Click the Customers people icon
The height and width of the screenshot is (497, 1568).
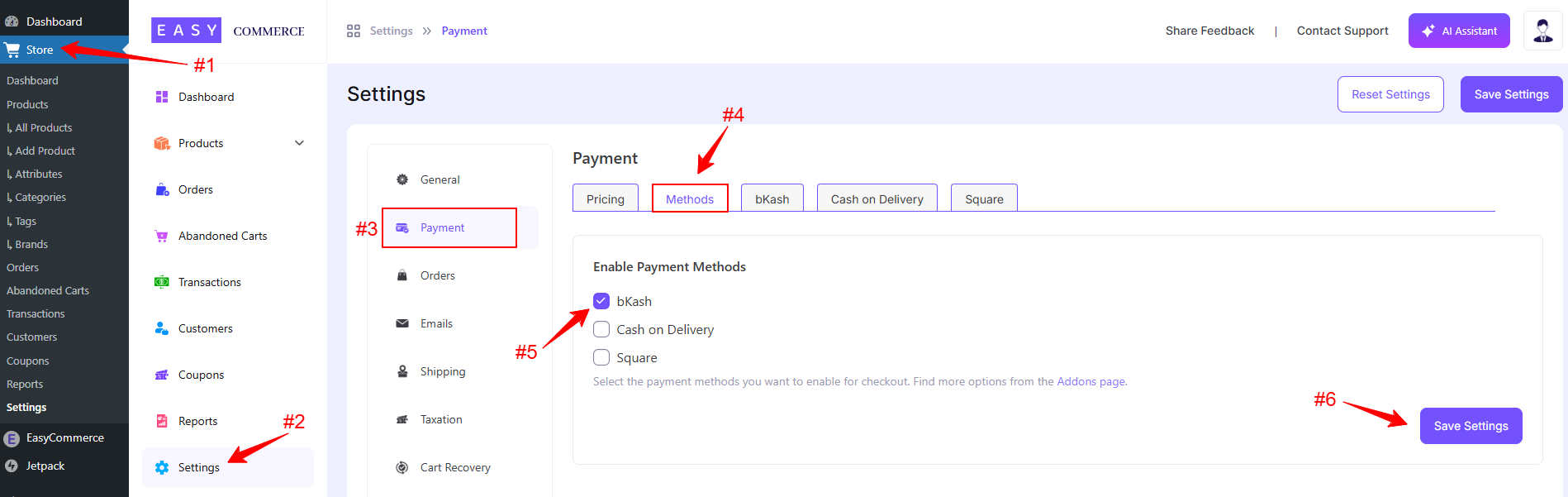162,328
